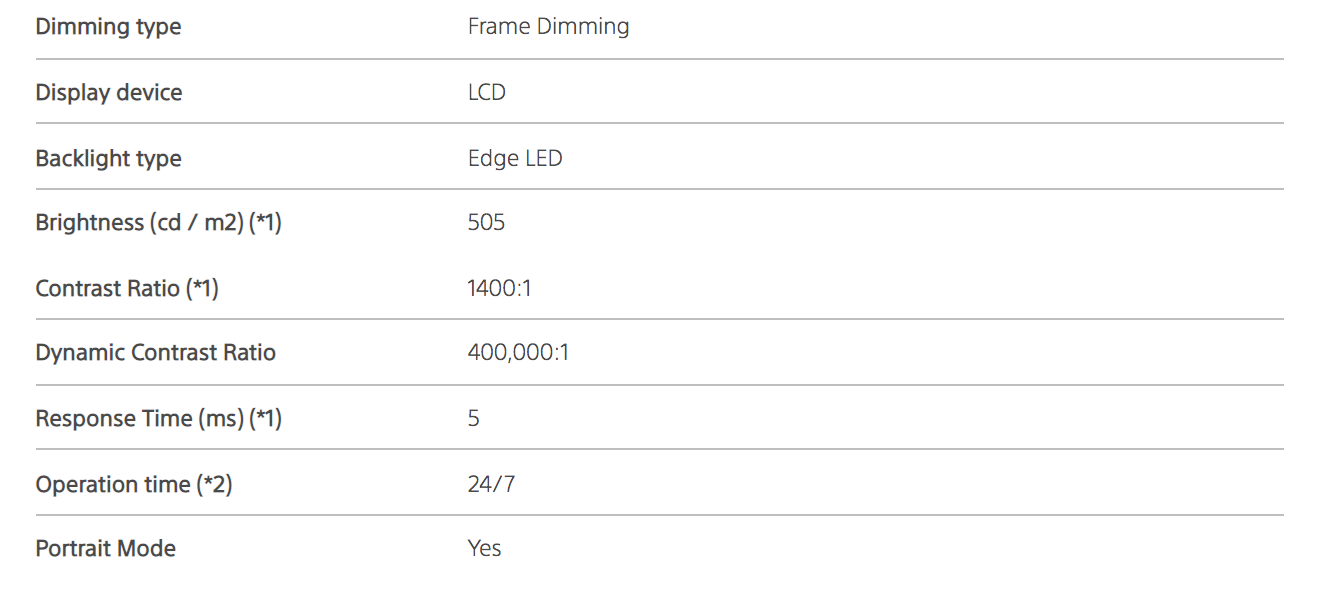Select the Edge LED value

pyautogui.click(x=514, y=159)
